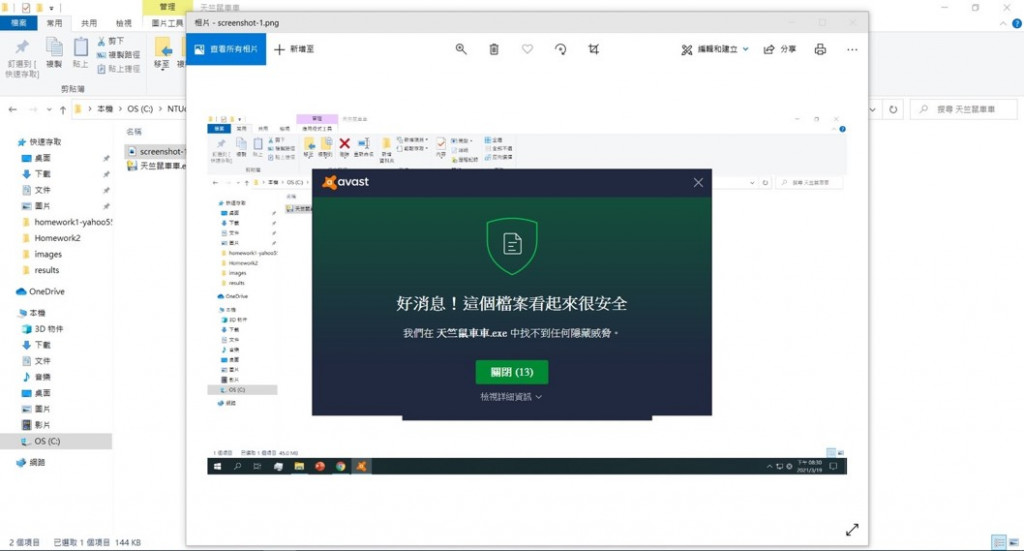
Task: Rotate the photo using the rotate icon
Action: pos(560,49)
